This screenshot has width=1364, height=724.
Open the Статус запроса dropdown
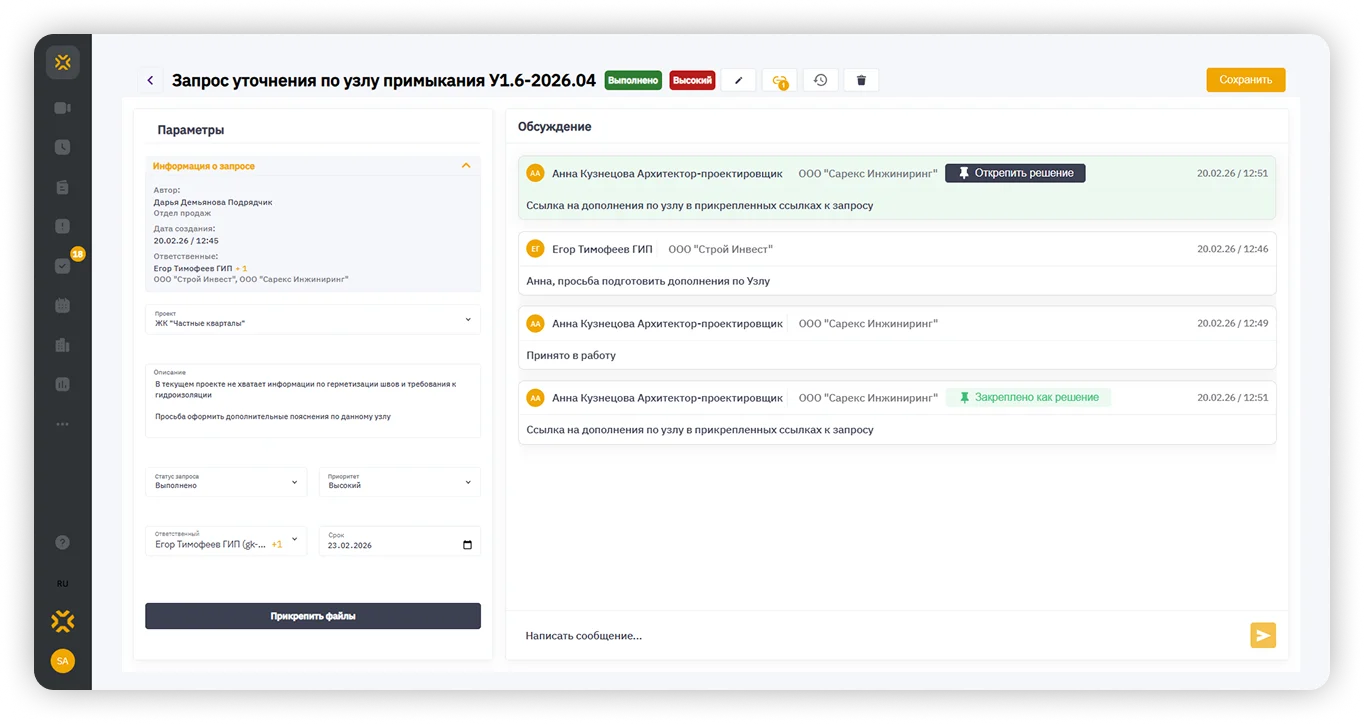coord(226,482)
